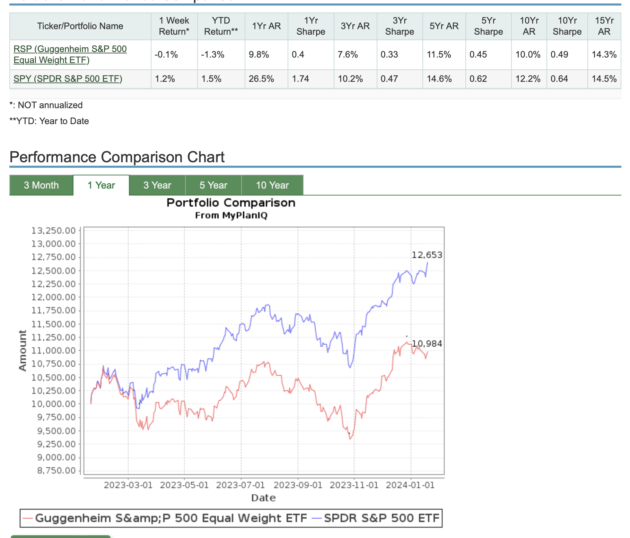Select RSP 10Yr AR value 10.0%
630x538 pixels.
click(x=528, y=55)
